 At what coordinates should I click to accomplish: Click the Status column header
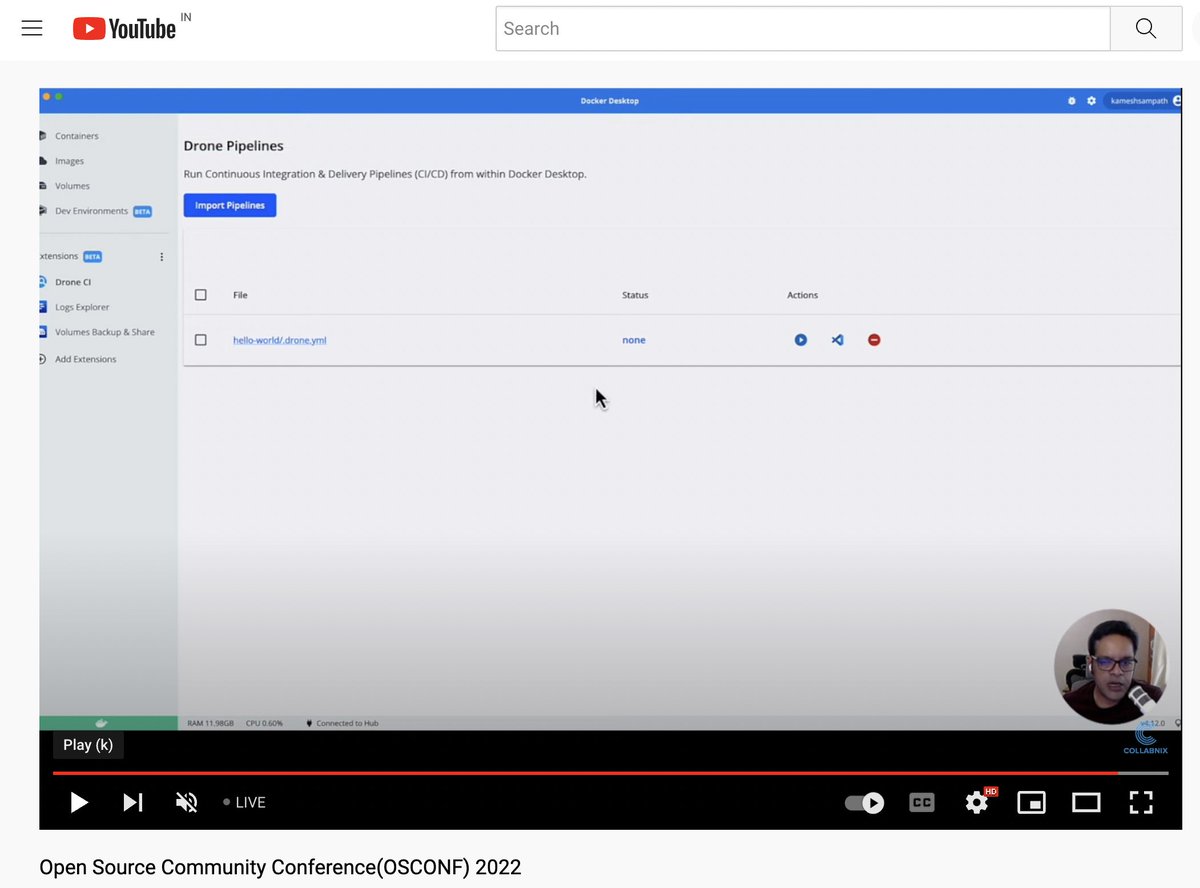(635, 295)
